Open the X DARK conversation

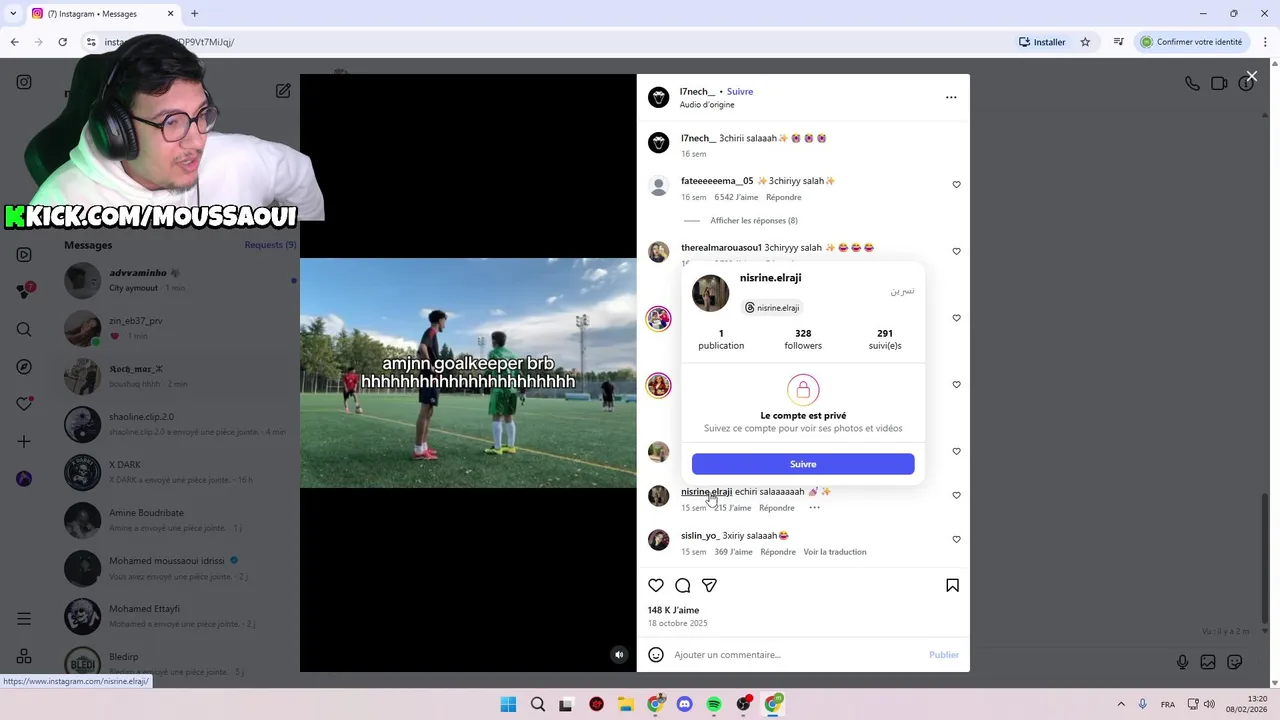coord(178,472)
